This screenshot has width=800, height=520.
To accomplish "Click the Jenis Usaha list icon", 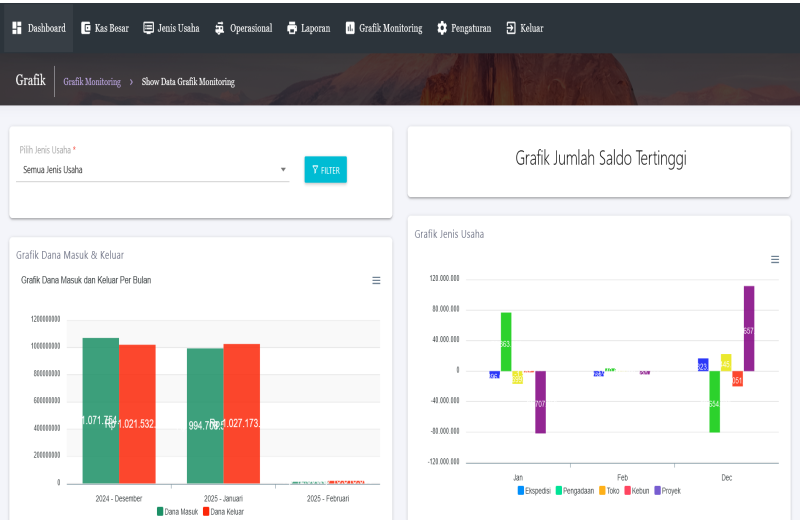I will tap(149, 28).
